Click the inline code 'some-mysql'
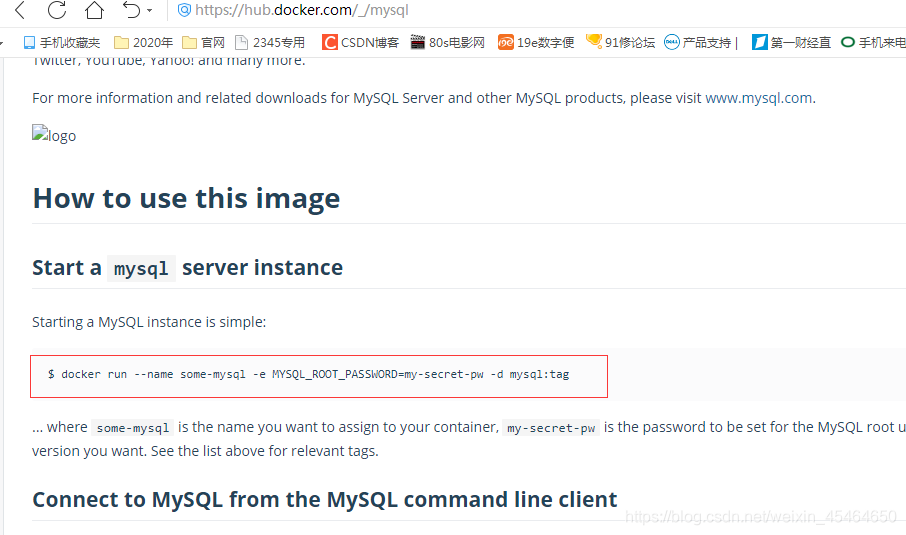 pyautogui.click(x=133, y=428)
